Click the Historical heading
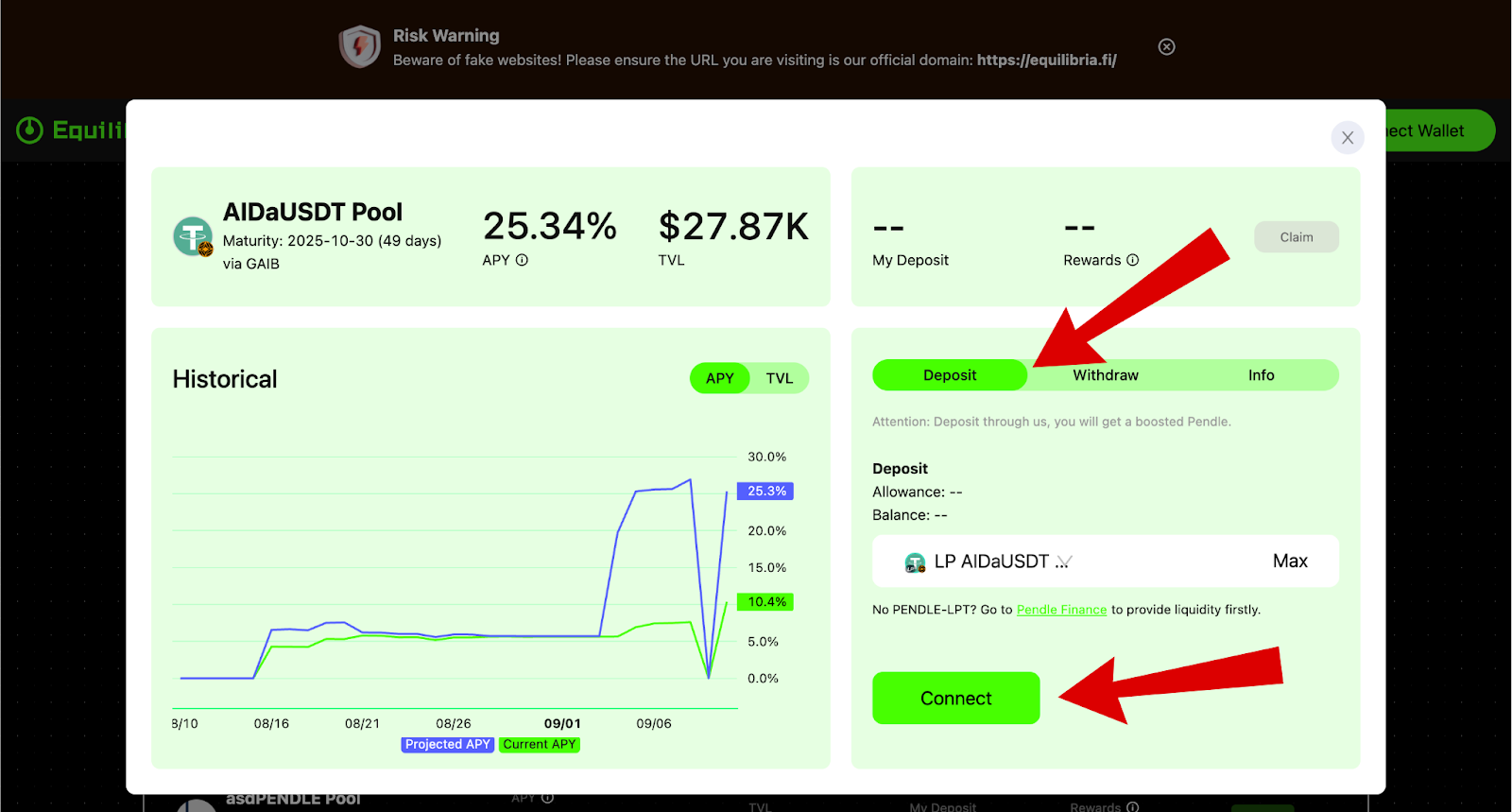The image size is (1512, 812). point(225,379)
